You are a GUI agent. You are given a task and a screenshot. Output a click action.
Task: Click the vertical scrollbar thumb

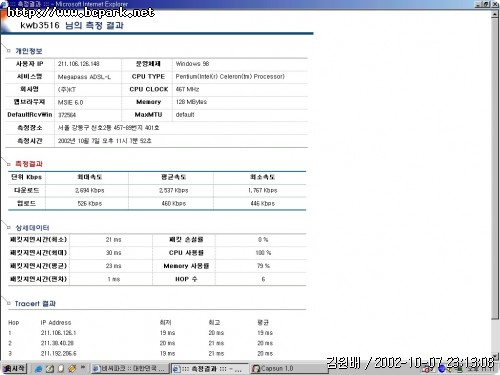coord(495,168)
